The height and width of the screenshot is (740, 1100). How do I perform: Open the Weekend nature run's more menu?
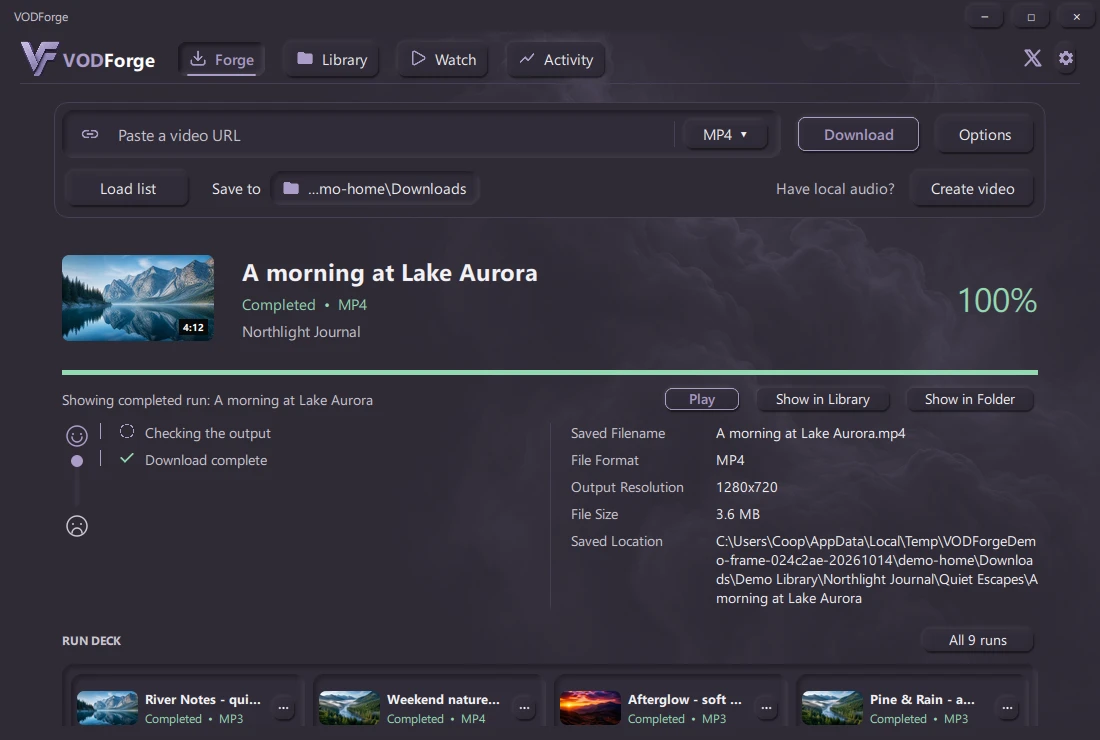pyautogui.click(x=525, y=708)
